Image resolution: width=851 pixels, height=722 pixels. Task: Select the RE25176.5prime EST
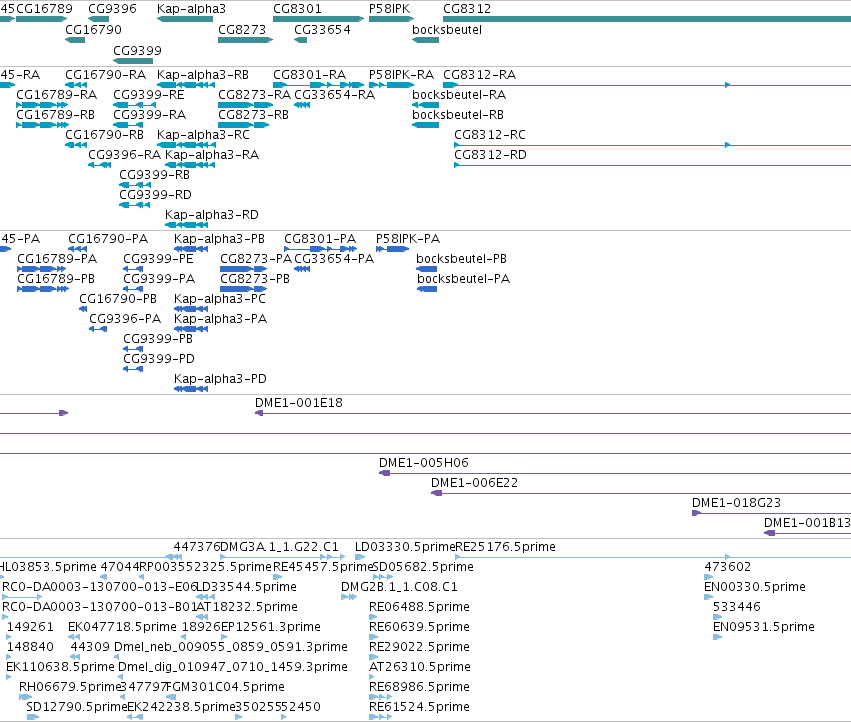point(653,557)
